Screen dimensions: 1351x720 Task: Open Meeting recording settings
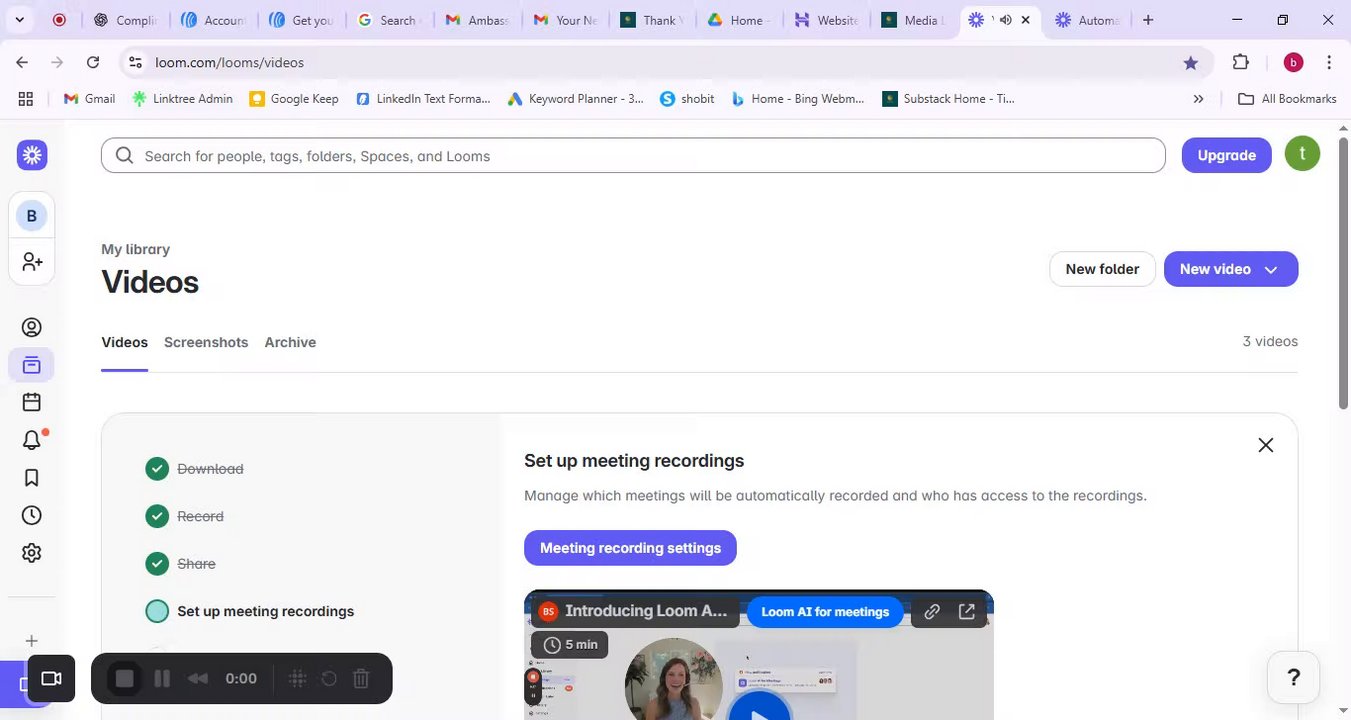[x=630, y=548]
